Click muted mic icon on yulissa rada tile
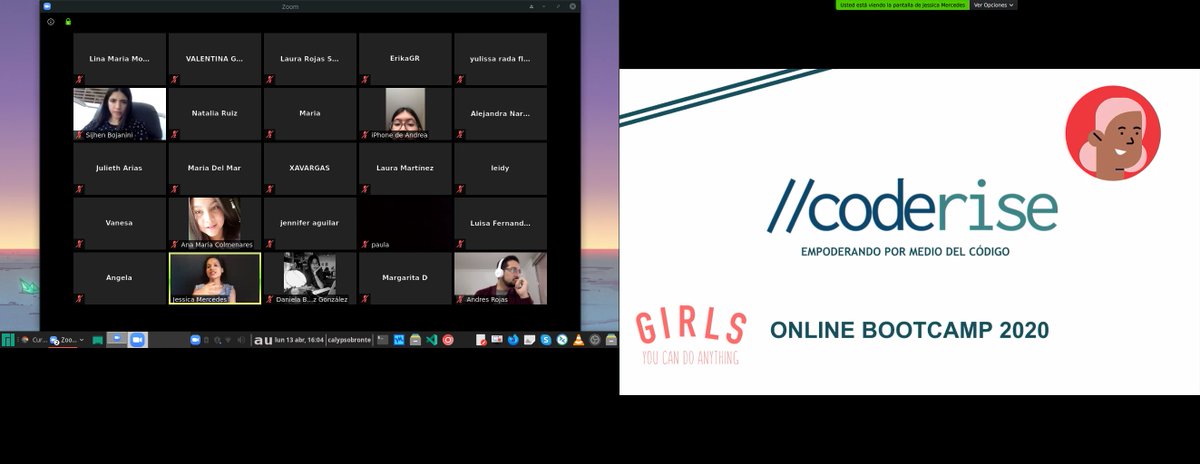The width and height of the screenshot is (1200, 464). (x=460, y=79)
